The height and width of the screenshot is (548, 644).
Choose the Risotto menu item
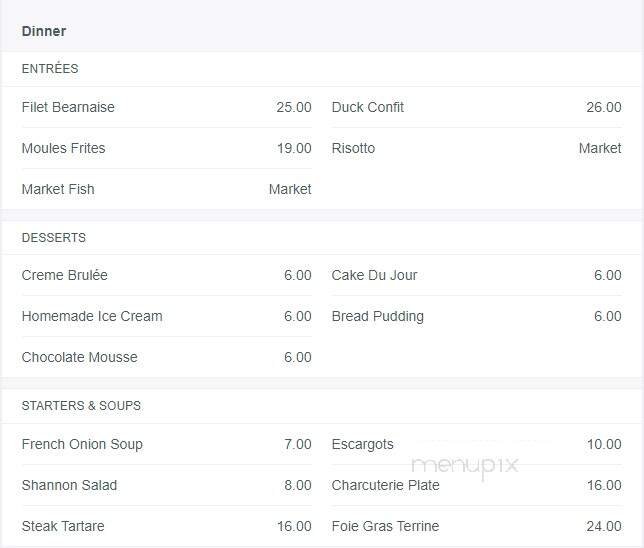(353, 148)
